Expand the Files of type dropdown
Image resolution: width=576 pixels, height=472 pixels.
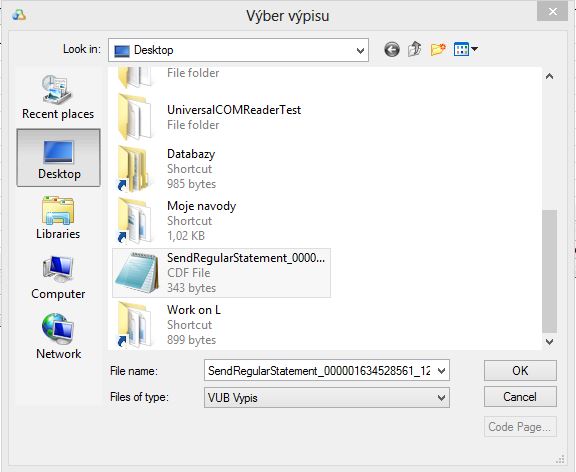(441, 398)
